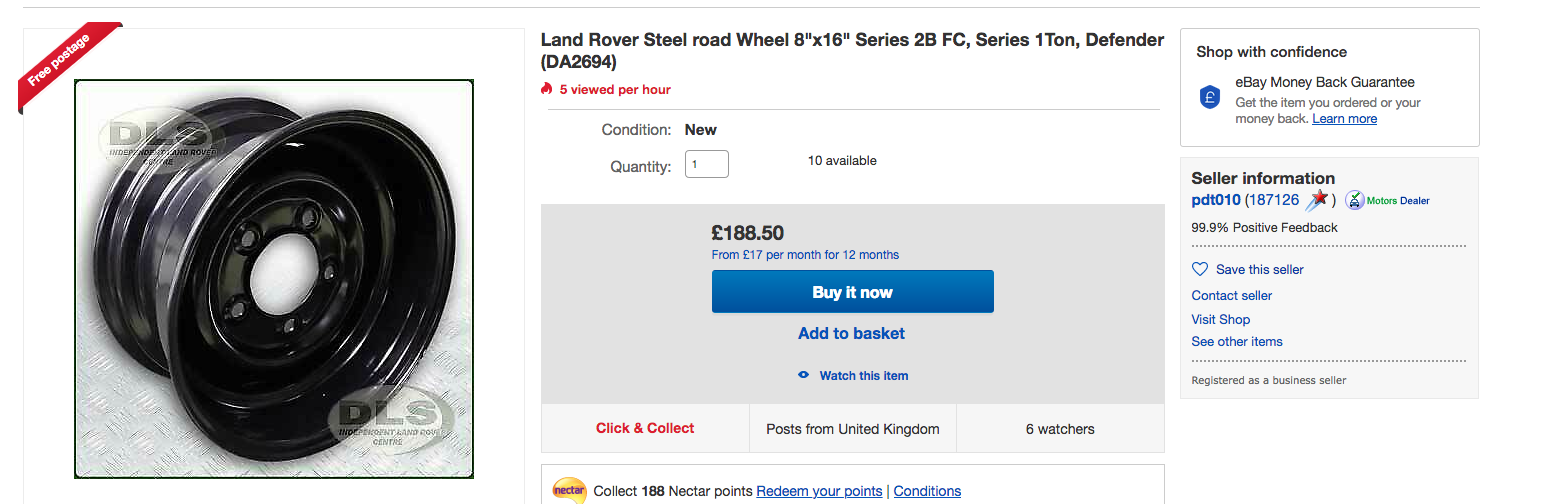
Task: Open the Nectar Conditions link
Action: tap(927, 491)
